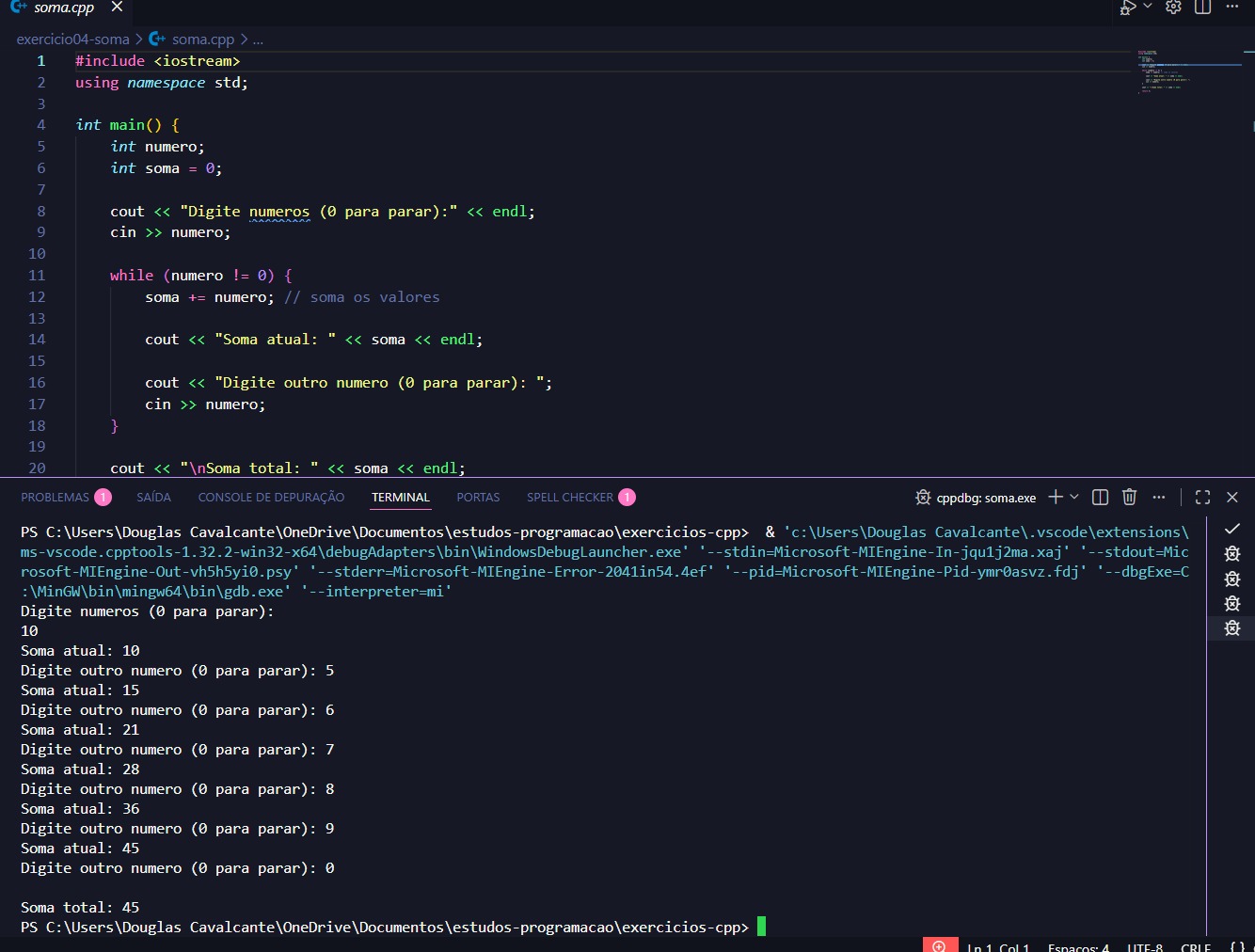
Task: Click the 'int main() {' line
Action: coord(128,125)
